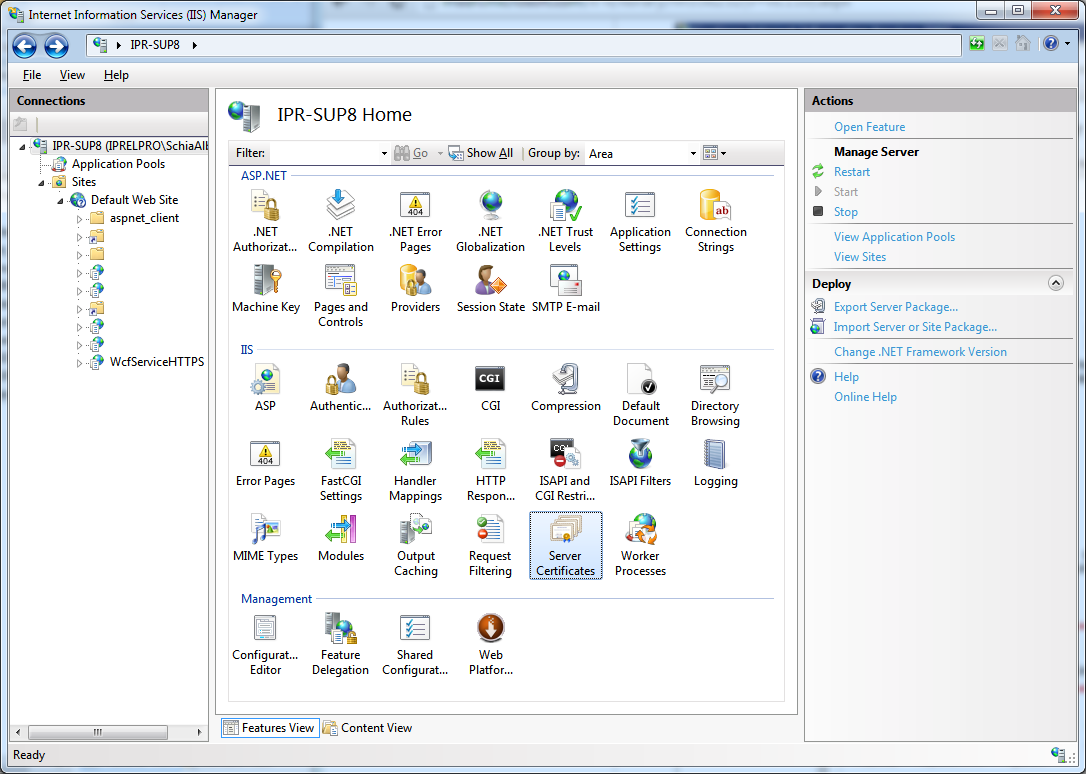Select the Modules icon

point(341,538)
